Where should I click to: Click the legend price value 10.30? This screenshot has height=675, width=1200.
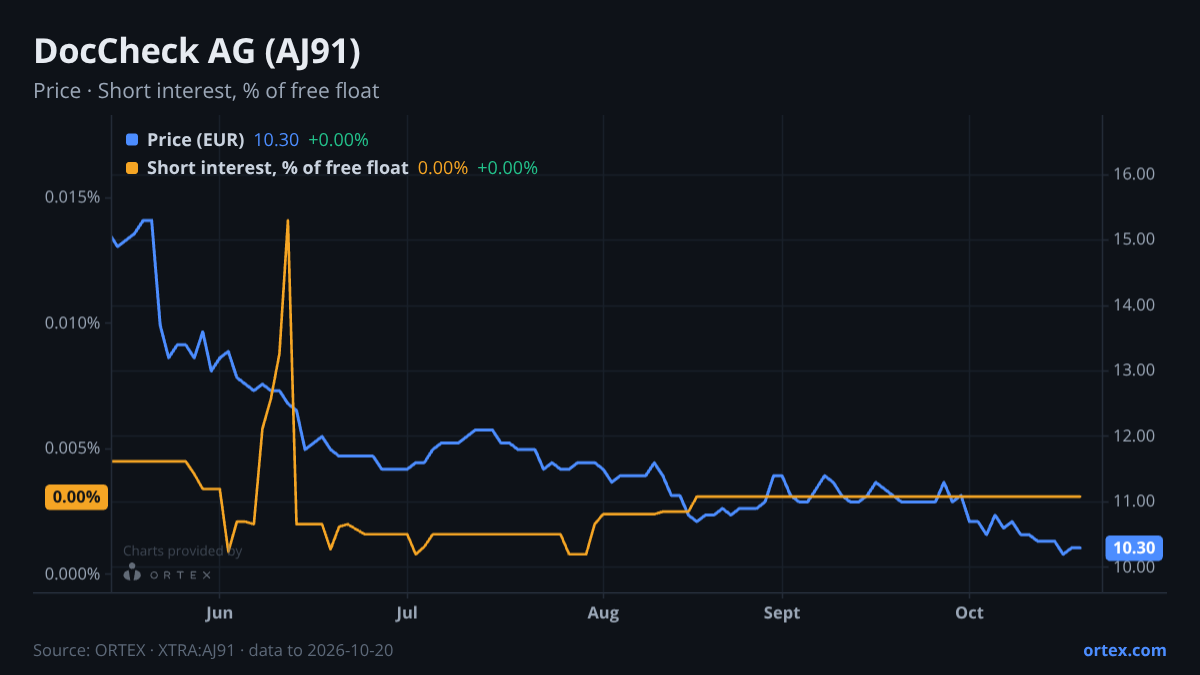pos(276,140)
